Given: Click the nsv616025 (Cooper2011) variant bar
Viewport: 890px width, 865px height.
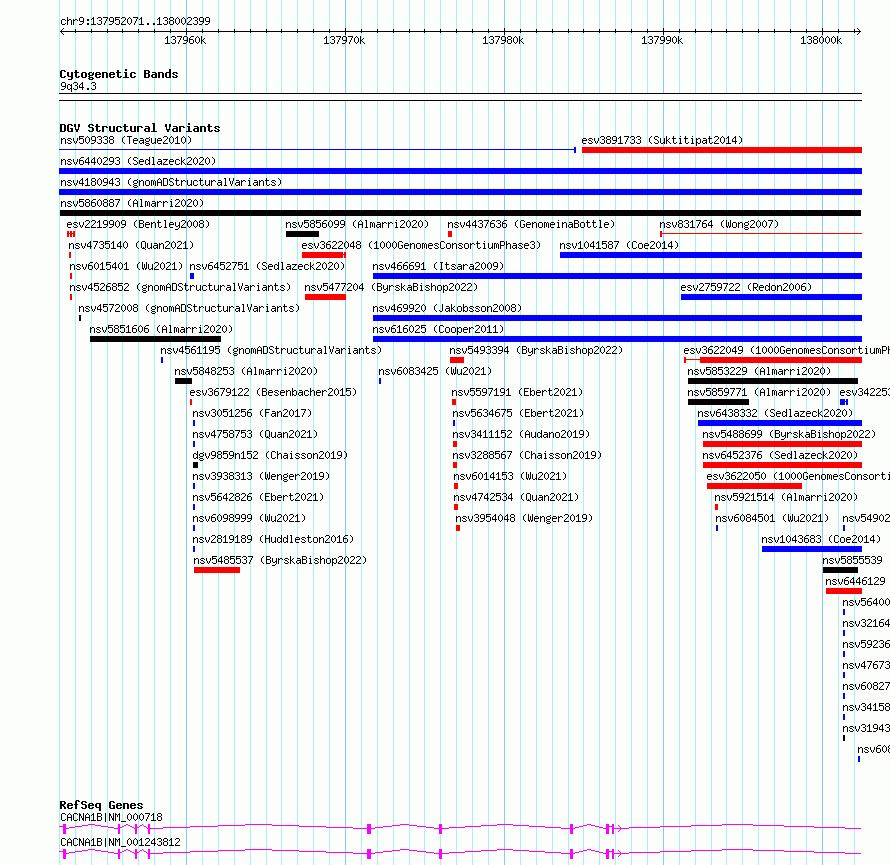Looking at the screenshot, I should 617,339.
